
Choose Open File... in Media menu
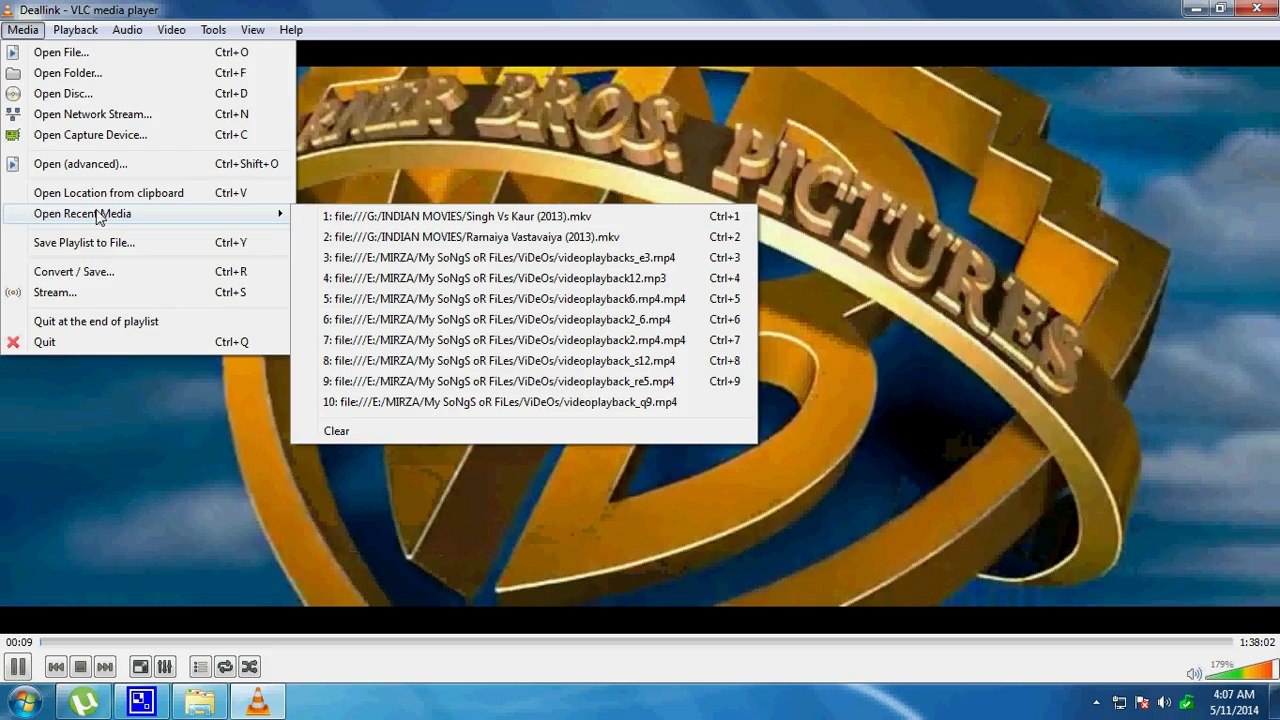pyautogui.click(x=146, y=52)
